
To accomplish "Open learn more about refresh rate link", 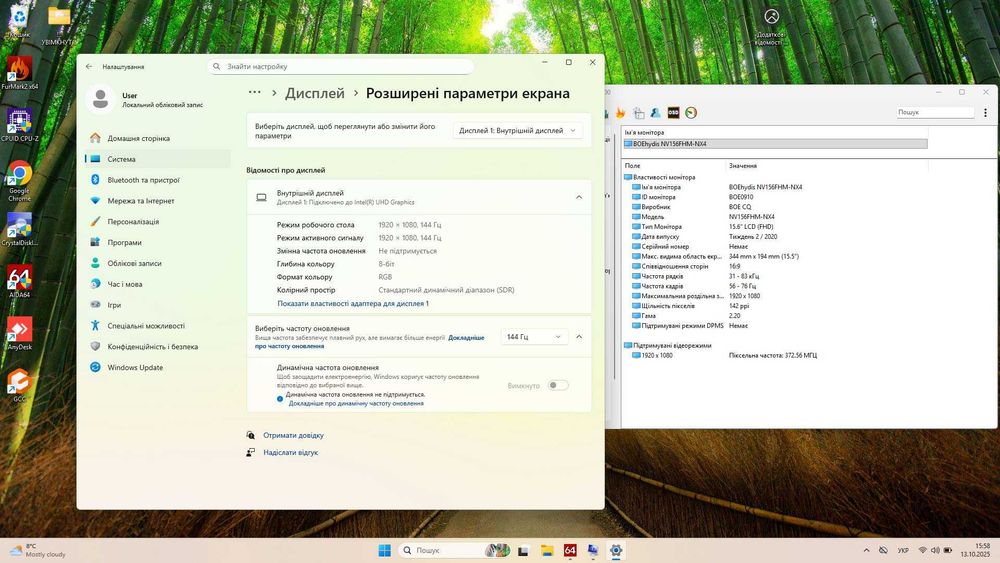I will click(x=466, y=337).
